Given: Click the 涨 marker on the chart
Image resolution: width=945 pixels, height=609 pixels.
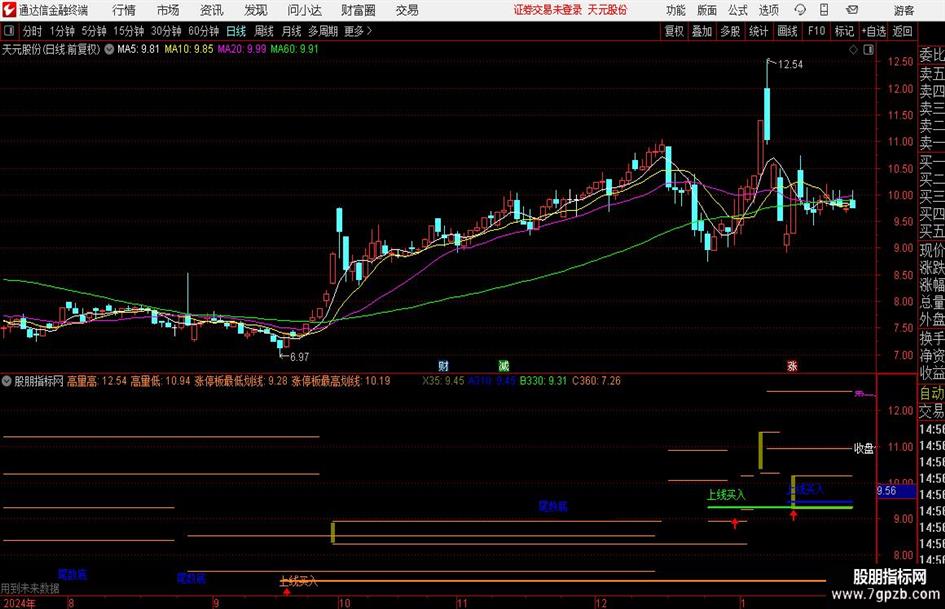Looking at the screenshot, I should point(792,366).
